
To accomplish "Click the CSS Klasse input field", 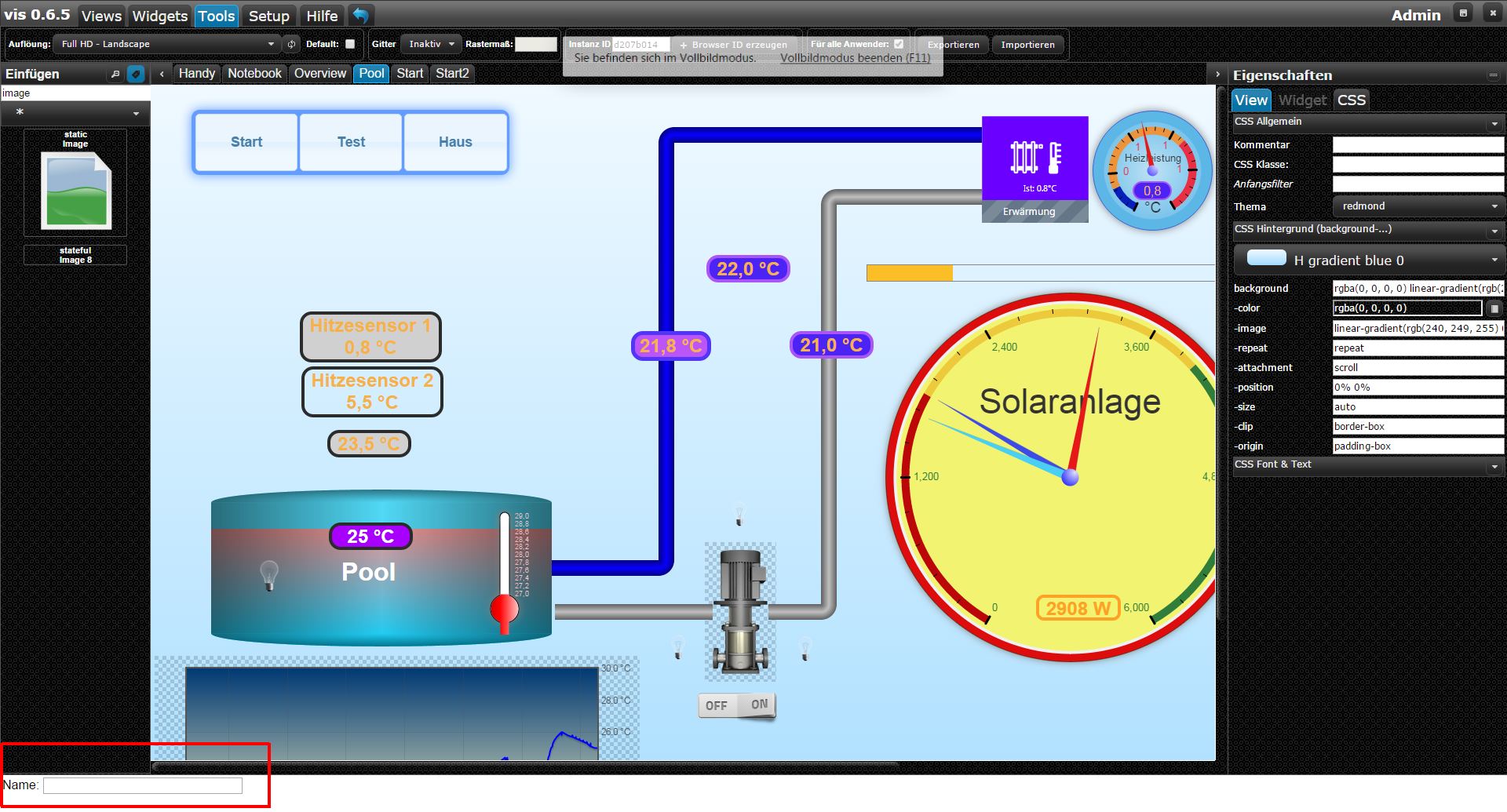I will (1418, 165).
